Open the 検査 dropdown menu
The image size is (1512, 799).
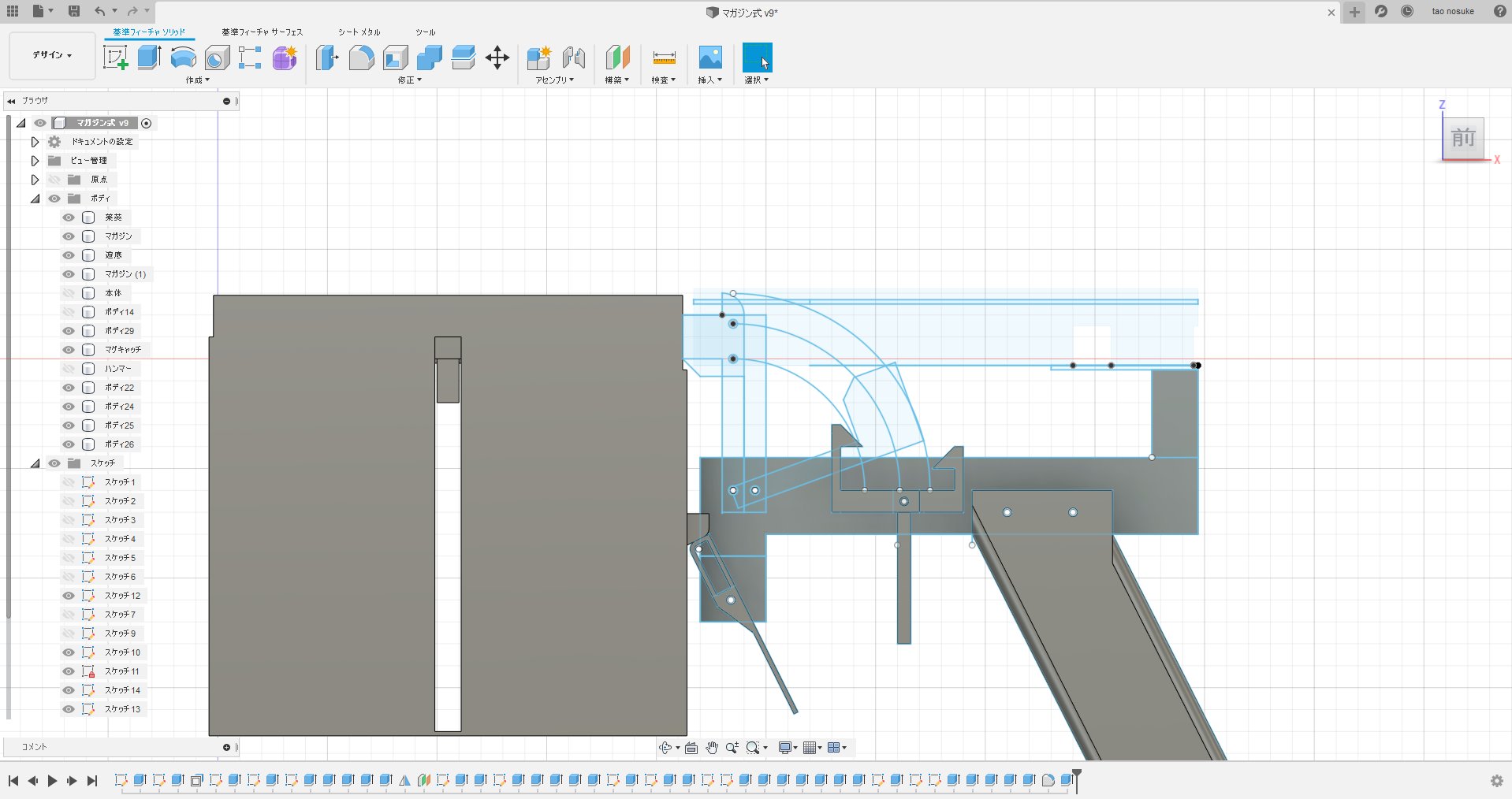(x=663, y=80)
